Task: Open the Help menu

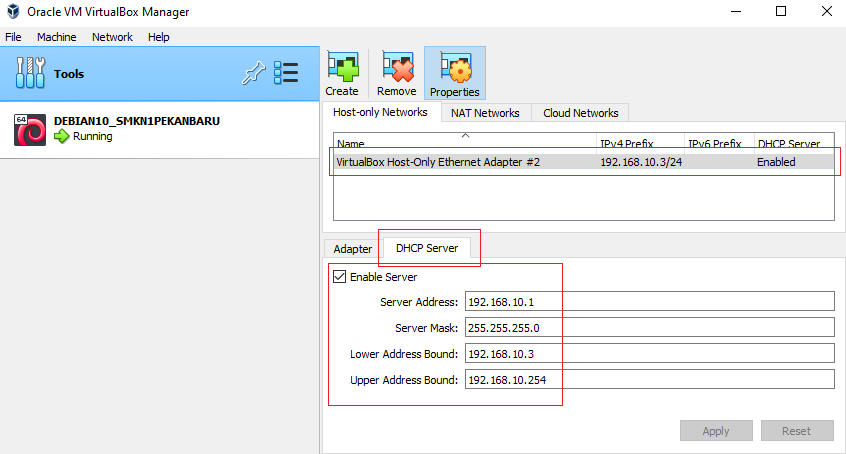Action: point(159,37)
